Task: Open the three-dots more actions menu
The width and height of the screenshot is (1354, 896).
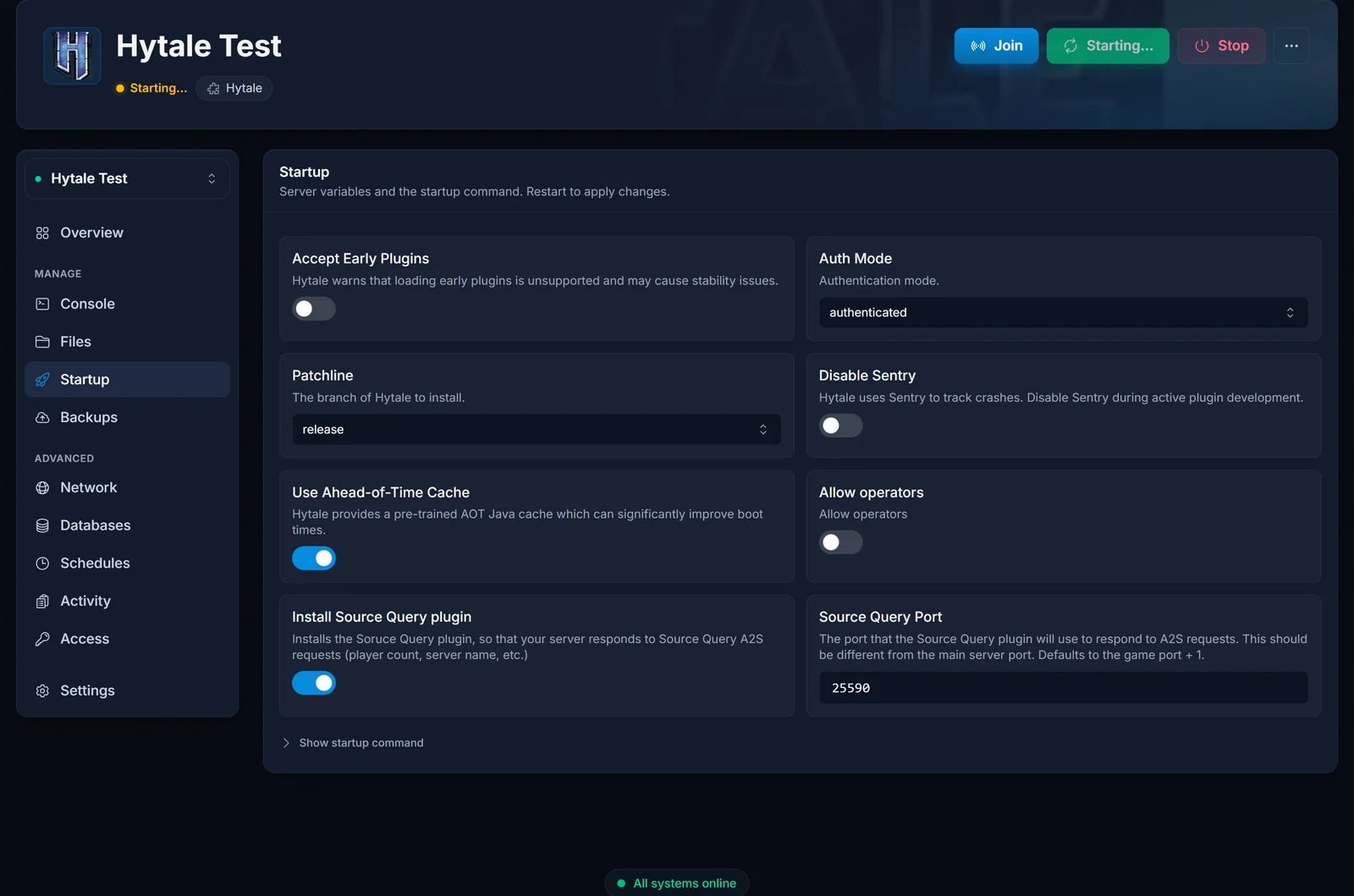Action: click(x=1291, y=46)
